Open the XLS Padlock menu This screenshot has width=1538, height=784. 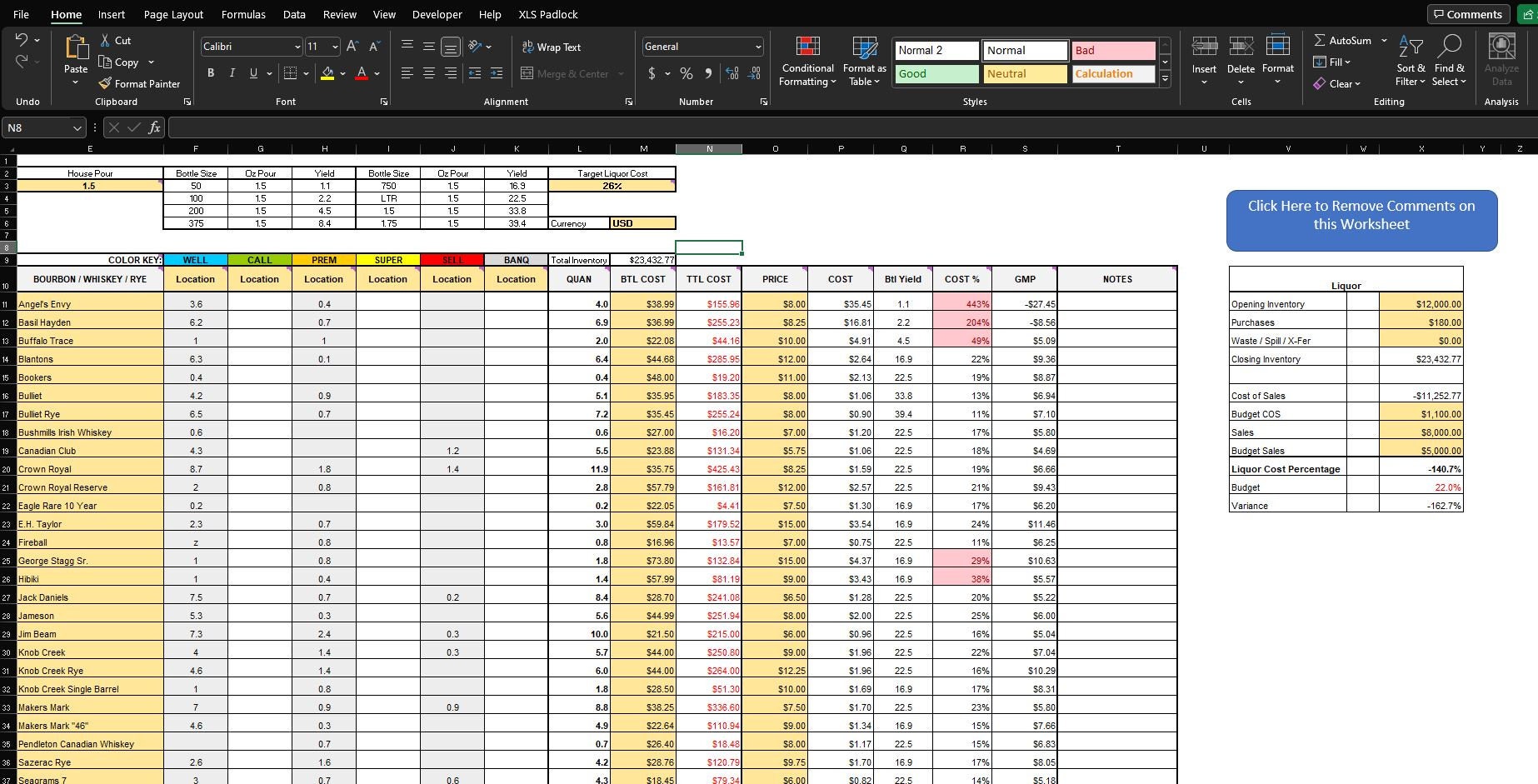547,14
